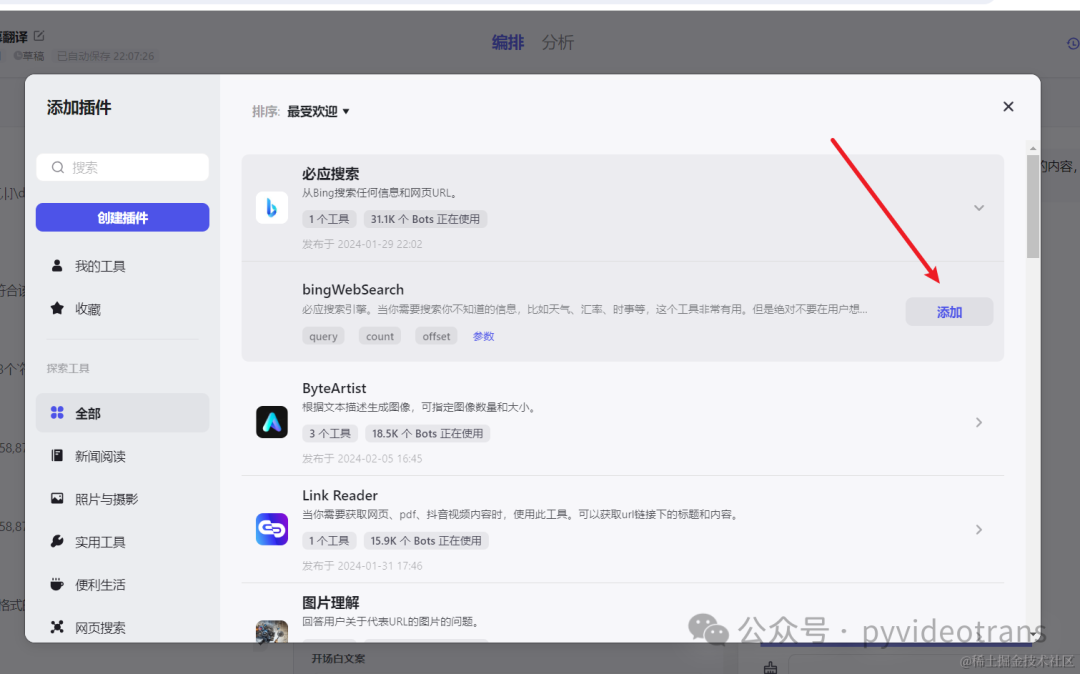Click the Link Reader plugin icon
1080x674 pixels.
[271, 529]
